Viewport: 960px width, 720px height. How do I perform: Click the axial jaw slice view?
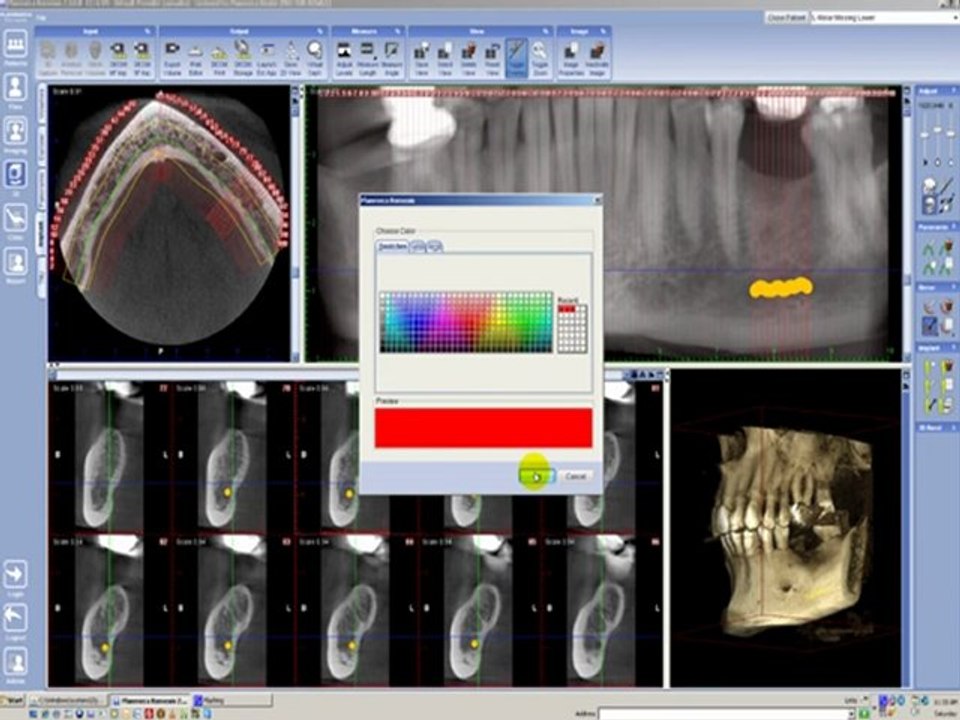pyautogui.click(x=169, y=223)
